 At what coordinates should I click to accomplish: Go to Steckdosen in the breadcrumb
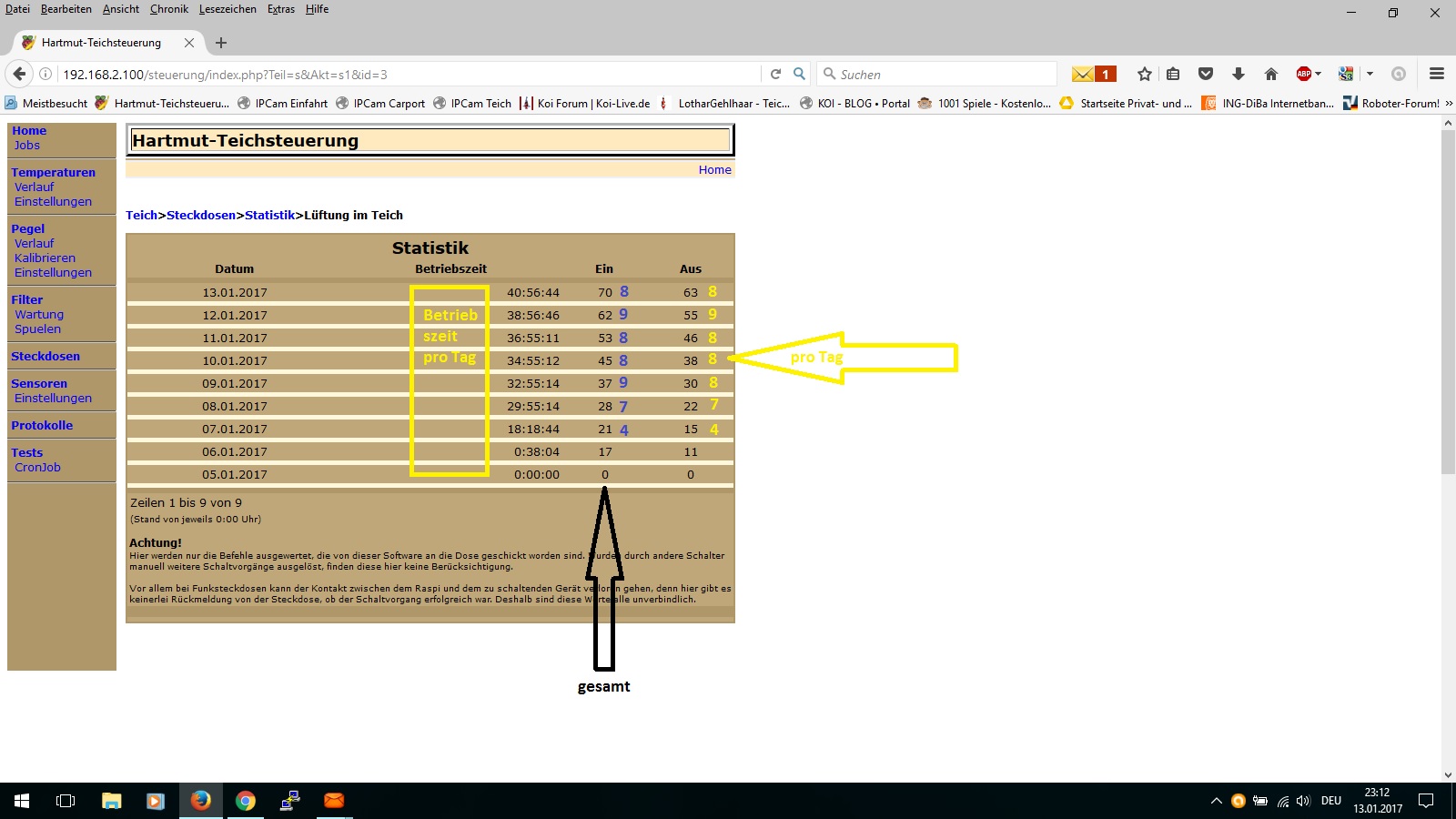tap(201, 215)
